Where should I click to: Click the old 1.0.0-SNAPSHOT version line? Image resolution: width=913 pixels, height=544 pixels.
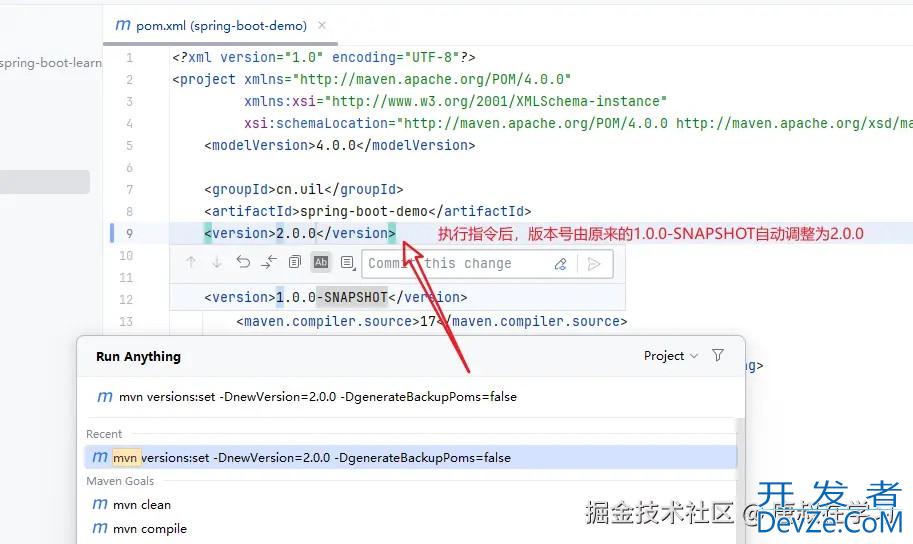(336, 298)
